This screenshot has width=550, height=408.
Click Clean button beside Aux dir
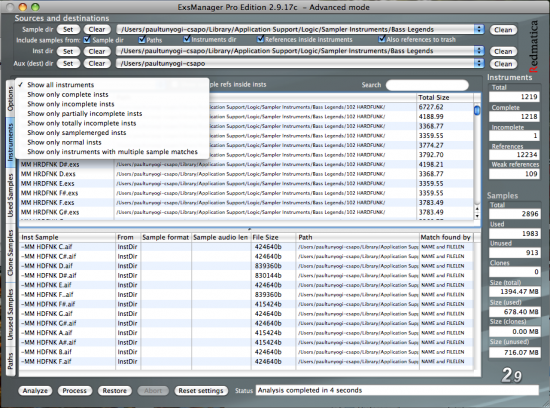pos(503,64)
